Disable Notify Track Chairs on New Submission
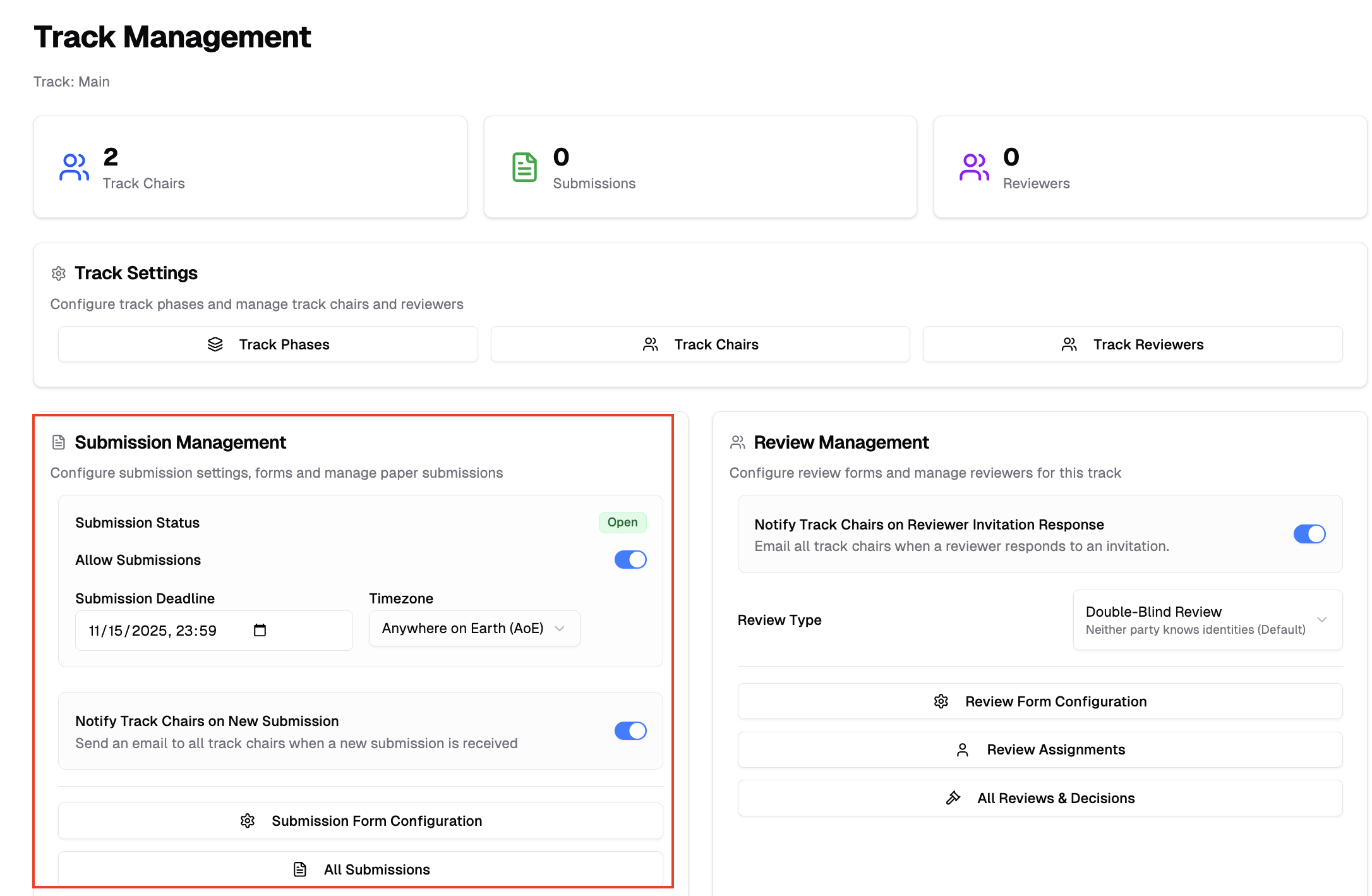 coord(630,731)
